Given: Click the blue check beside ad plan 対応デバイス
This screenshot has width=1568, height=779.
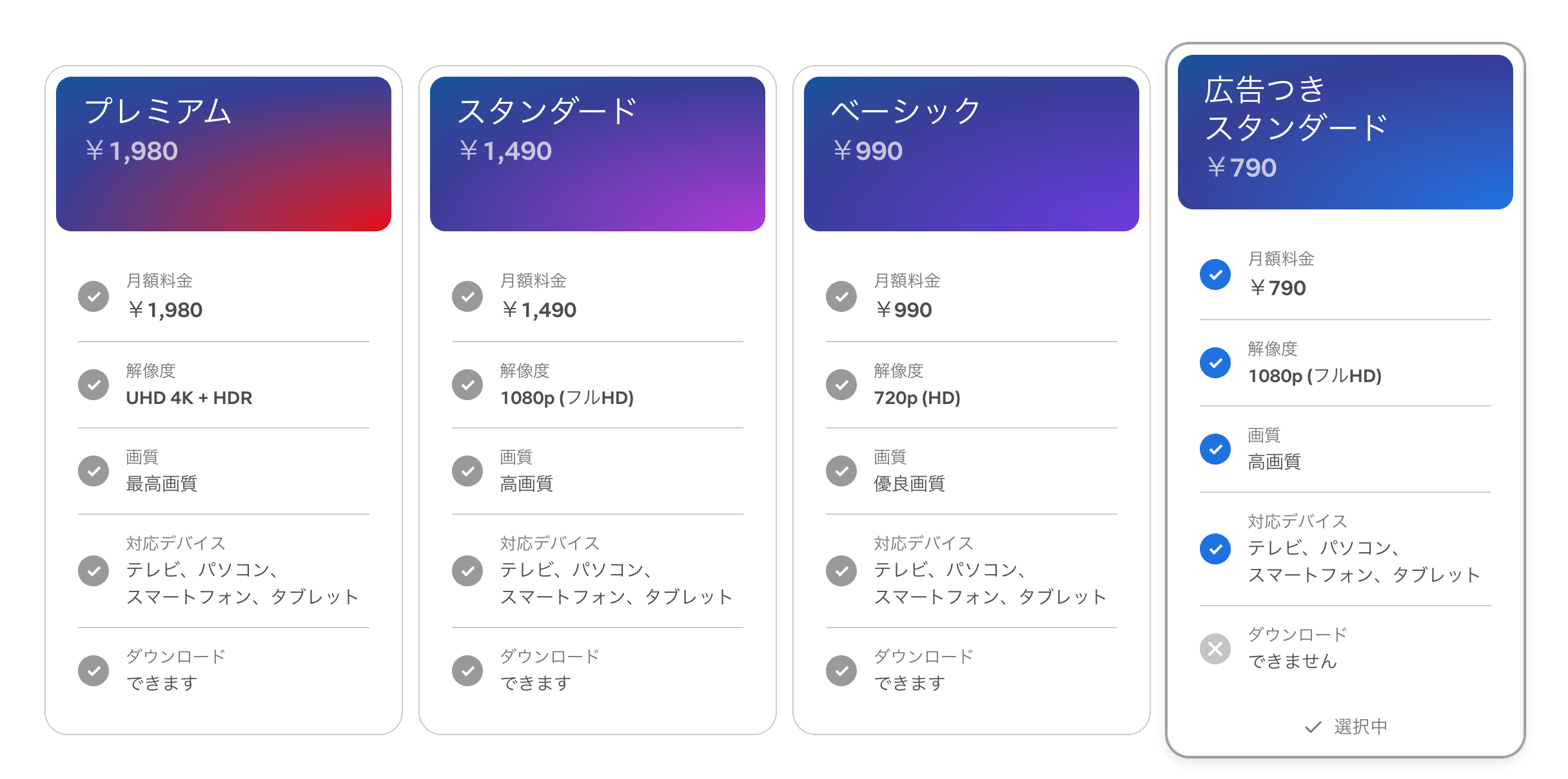Looking at the screenshot, I should click(x=1215, y=549).
